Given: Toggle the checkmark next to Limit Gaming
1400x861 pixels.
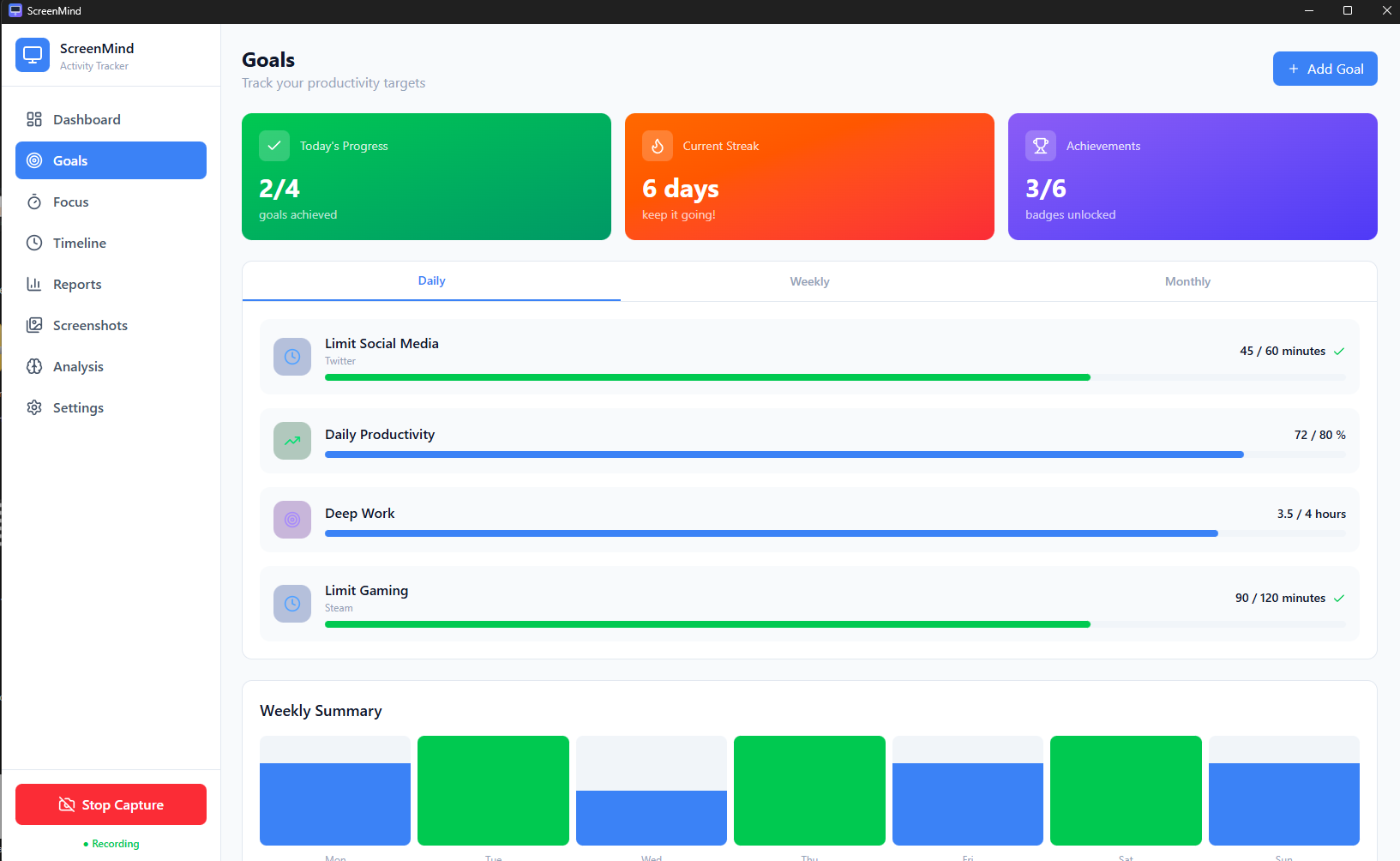Looking at the screenshot, I should pos(1338,598).
